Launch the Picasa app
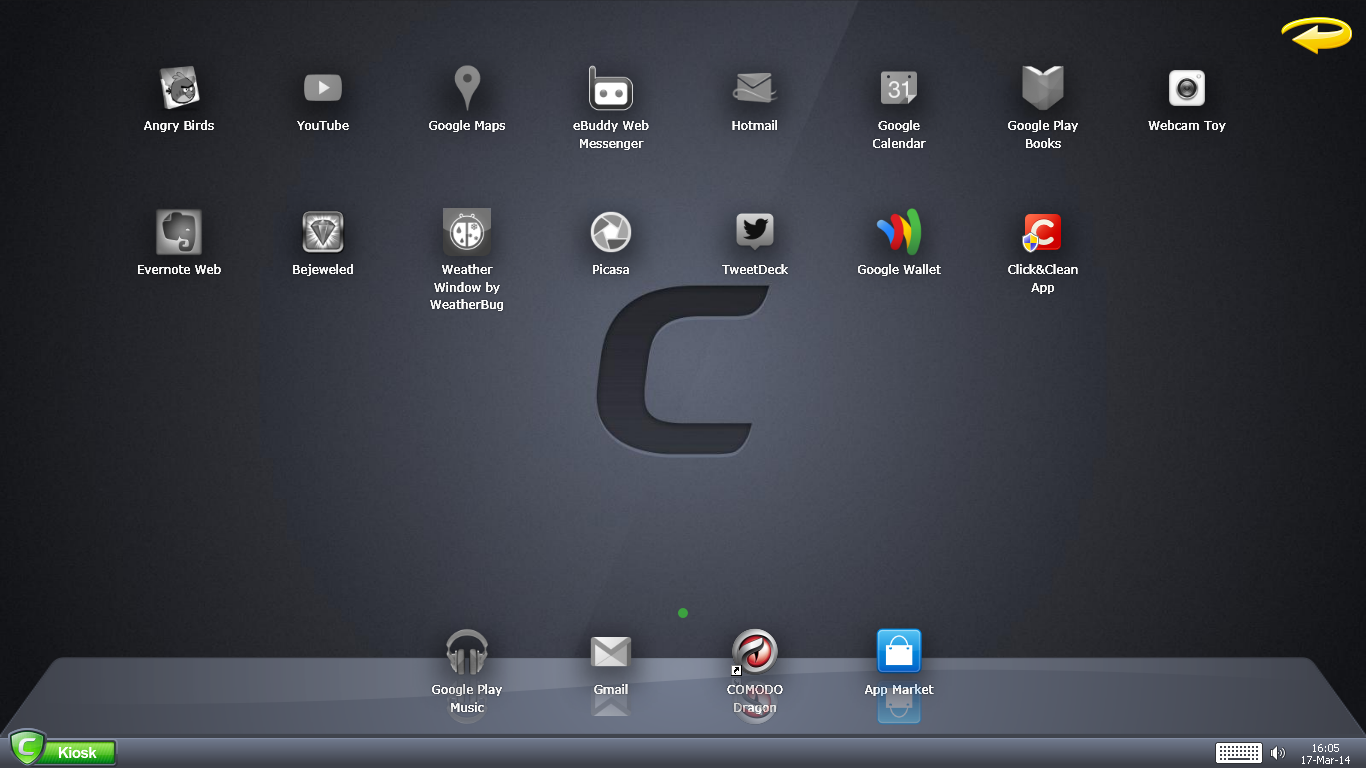 click(611, 232)
